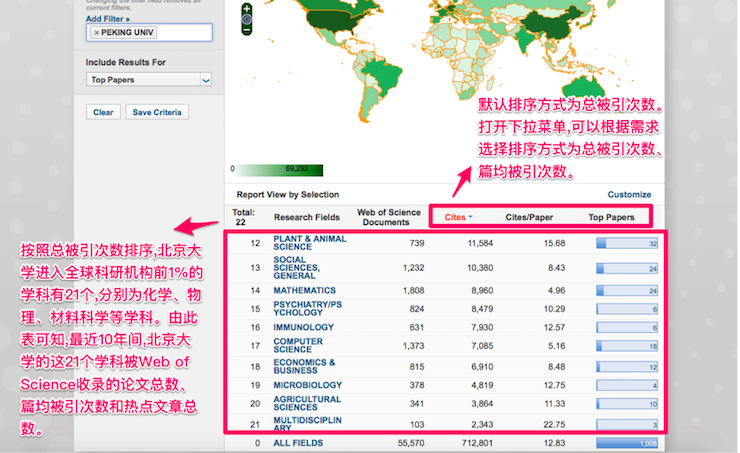
Task: Remove the PEKING UNIV filter tag
Action: [x=96, y=33]
